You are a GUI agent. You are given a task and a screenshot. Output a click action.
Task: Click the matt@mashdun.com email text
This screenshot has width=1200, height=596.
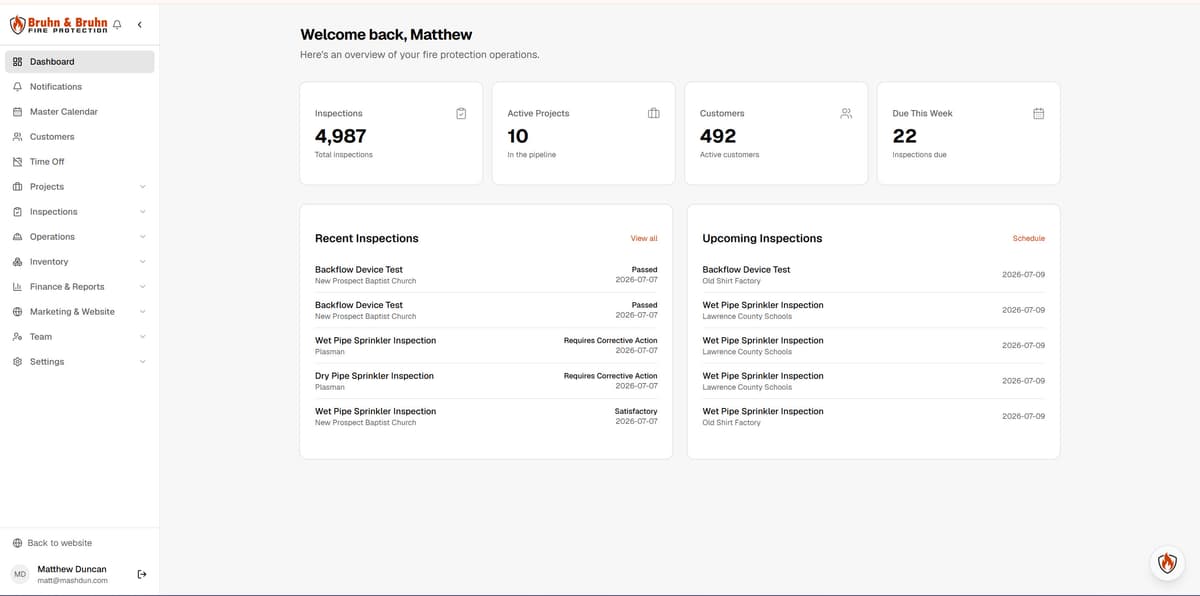coord(72,580)
